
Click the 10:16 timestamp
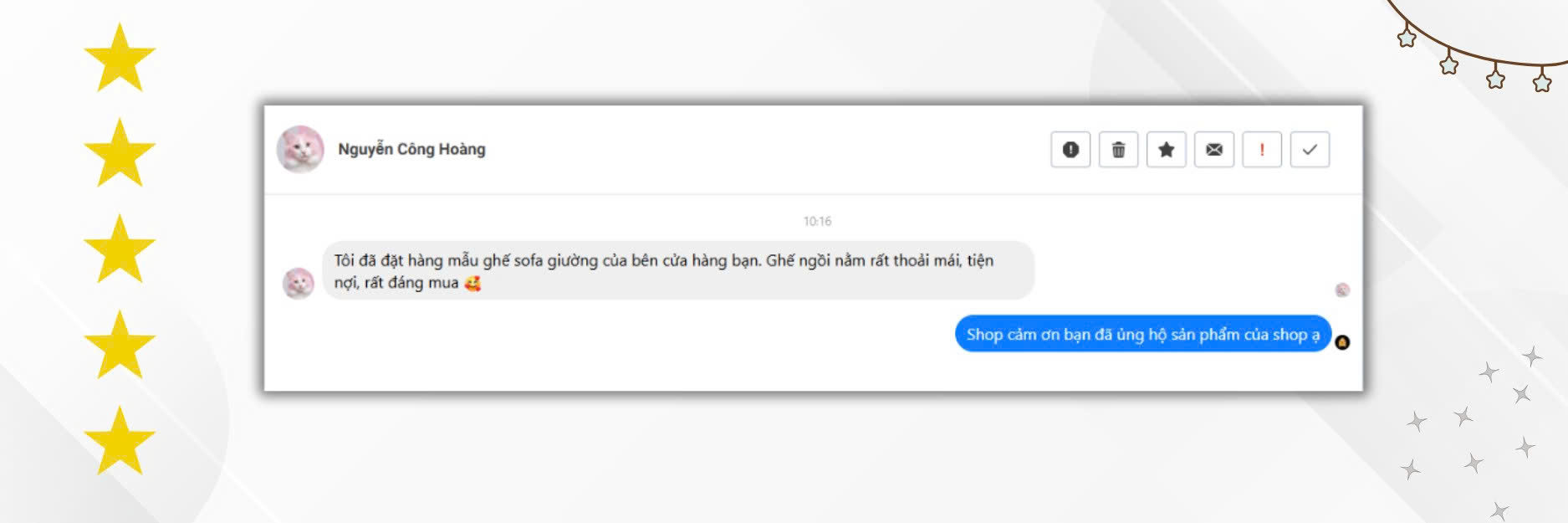click(x=817, y=221)
